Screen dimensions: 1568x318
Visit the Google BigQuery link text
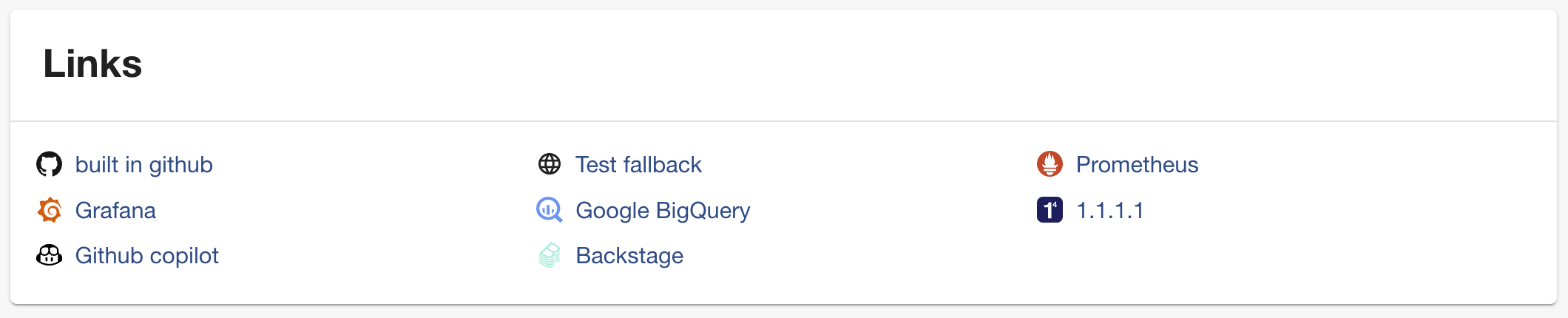tap(663, 210)
